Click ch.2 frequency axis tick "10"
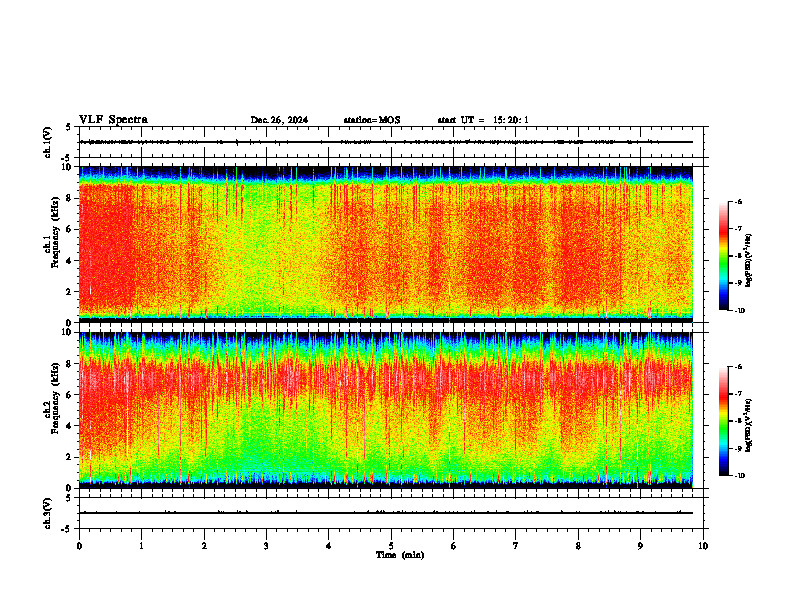 pos(67,333)
